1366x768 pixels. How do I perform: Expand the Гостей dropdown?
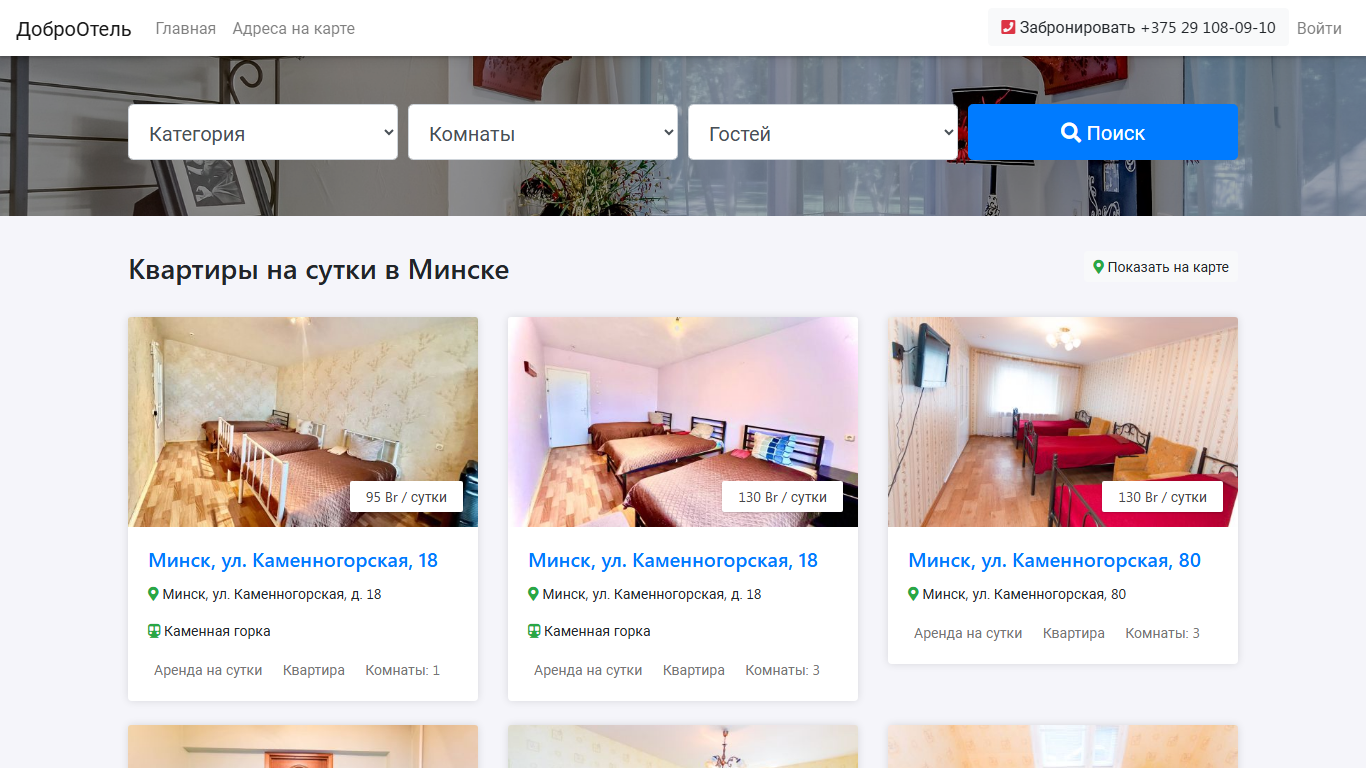(x=823, y=133)
